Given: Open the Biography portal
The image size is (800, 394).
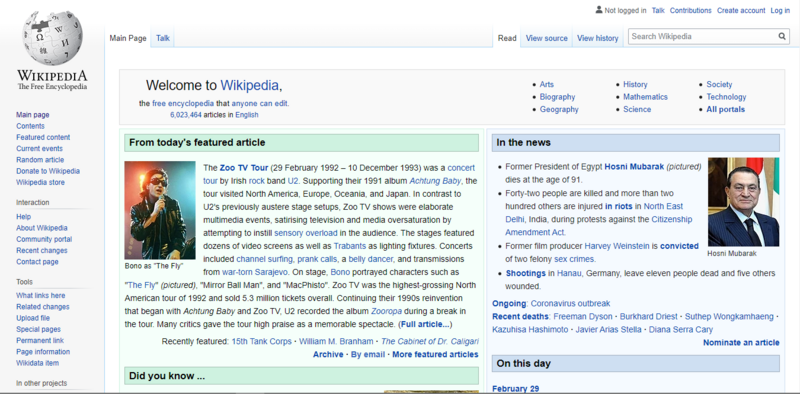Looking at the screenshot, I should [x=557, y=96].
